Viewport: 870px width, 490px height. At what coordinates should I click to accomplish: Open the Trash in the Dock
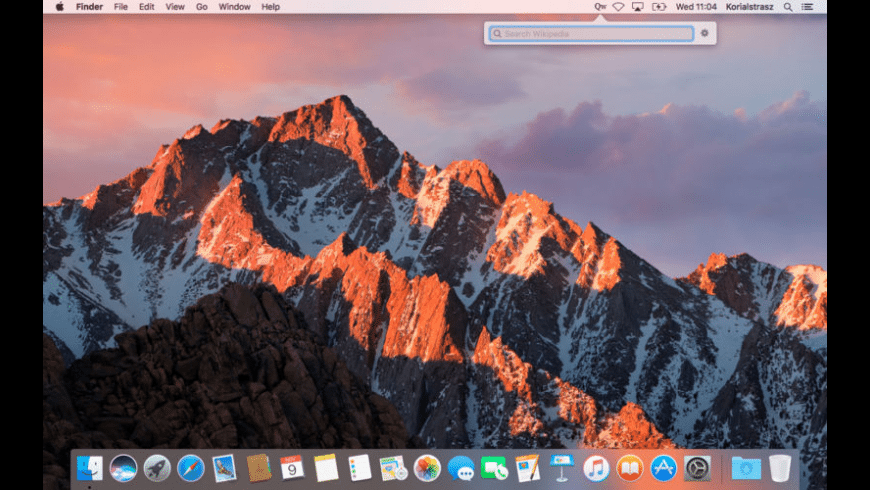coord(780,467)
